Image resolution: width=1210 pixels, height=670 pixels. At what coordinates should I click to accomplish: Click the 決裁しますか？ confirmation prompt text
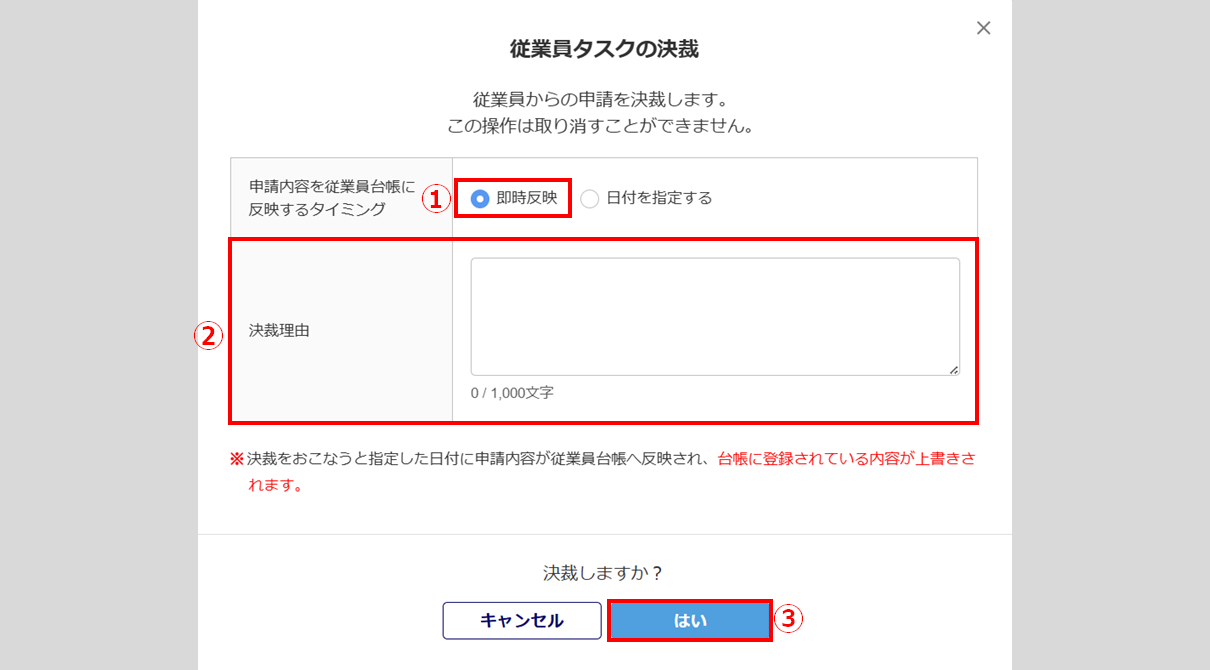pos(604,573)
